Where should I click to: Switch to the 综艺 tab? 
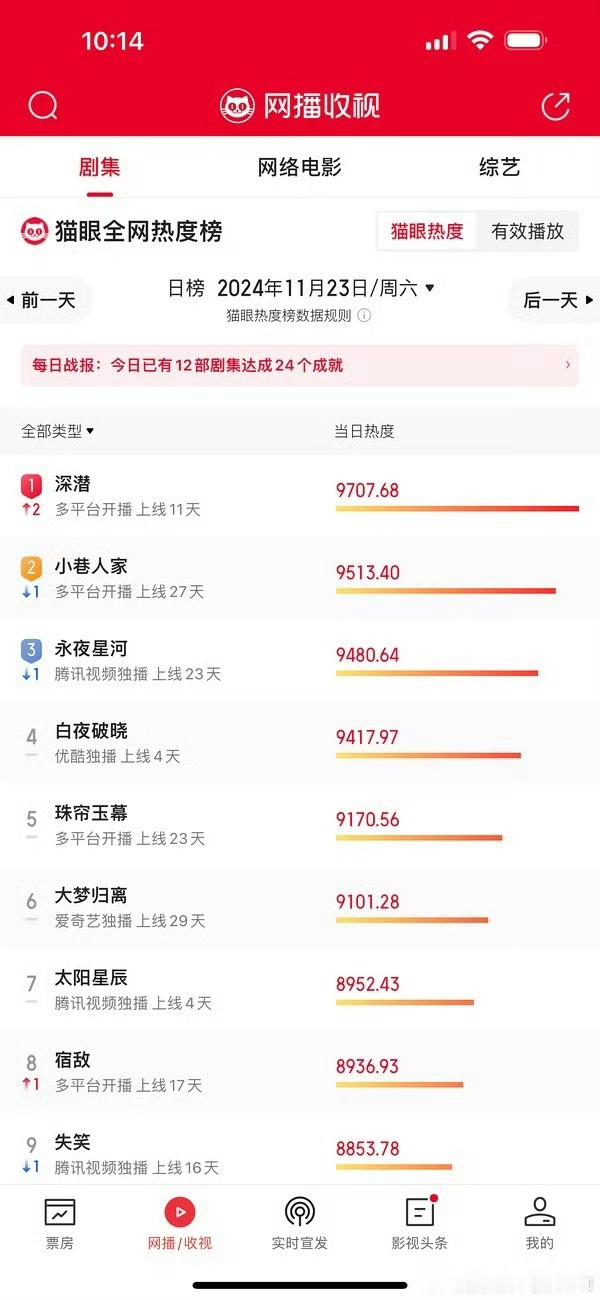500,167
